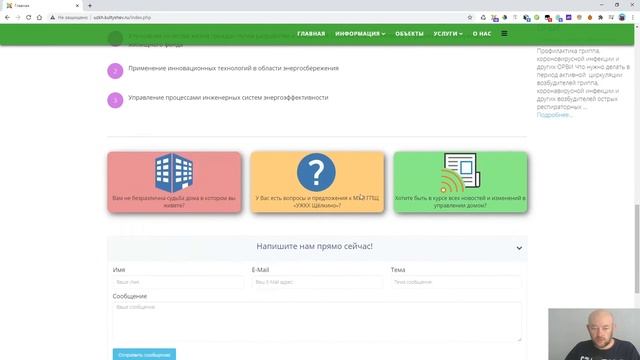The image size is (640, 360).
Task: Expand ИНФОРМАЦИЯ dropdown menu
Action: (x=360, y=33)
